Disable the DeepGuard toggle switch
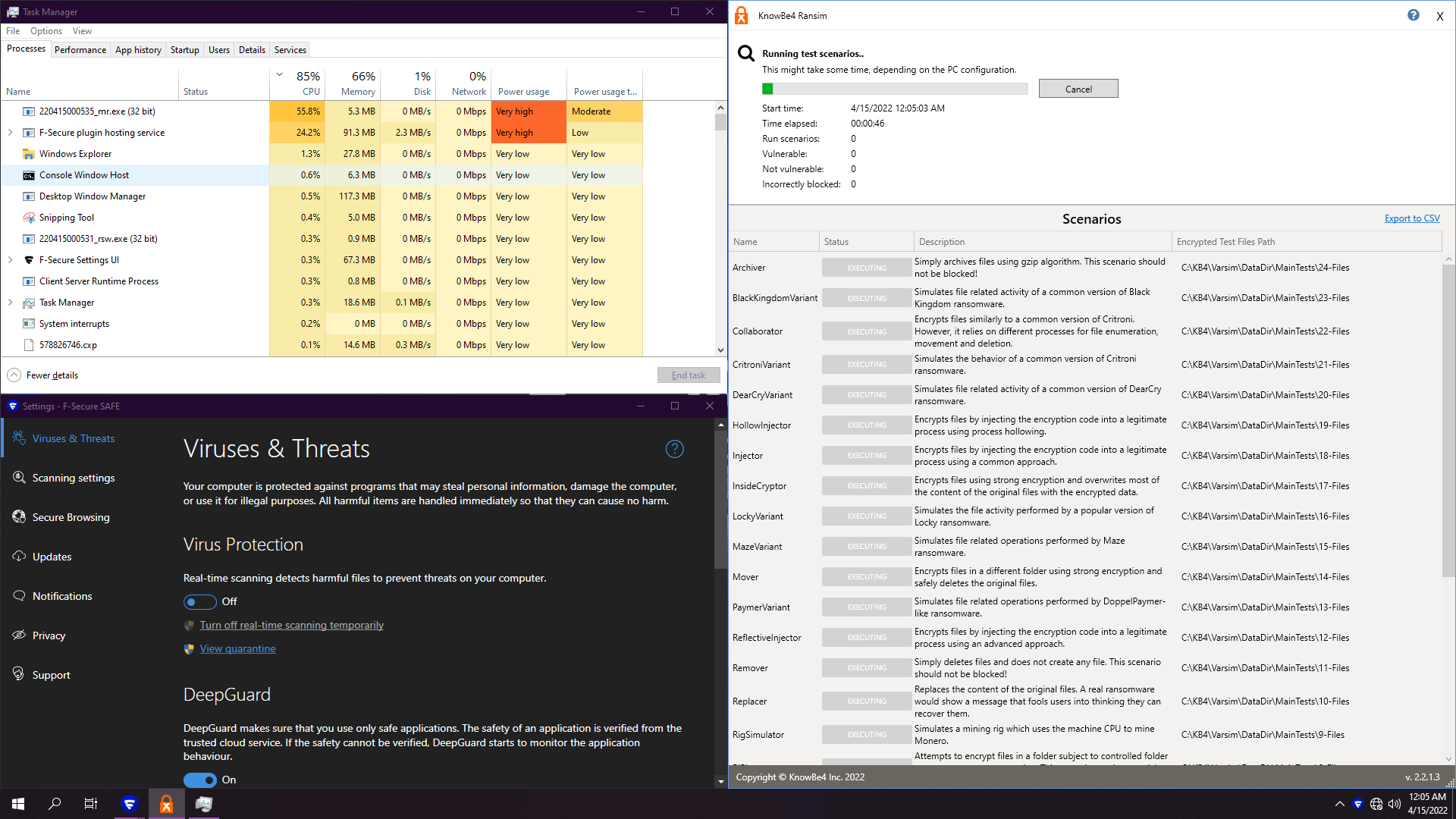This screenshot has height=819, width=1456. click(199, 780)
